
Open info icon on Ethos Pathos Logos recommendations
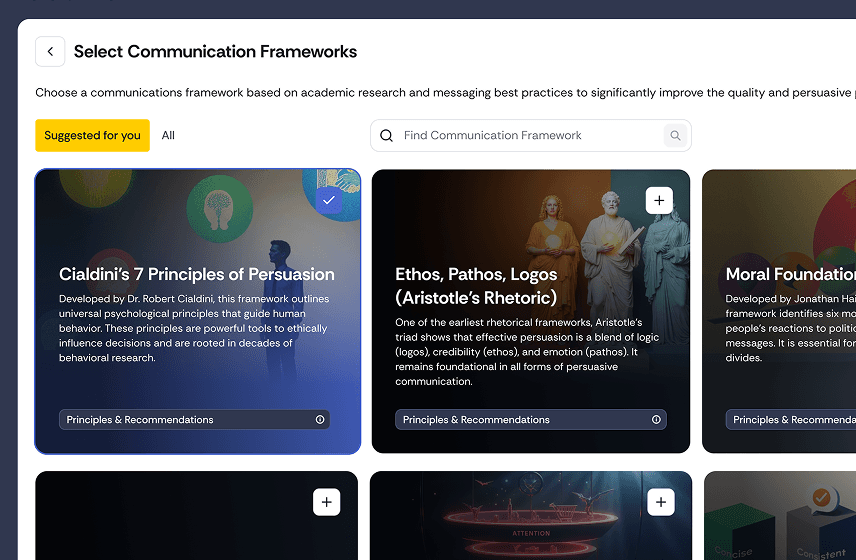point(656,420)
